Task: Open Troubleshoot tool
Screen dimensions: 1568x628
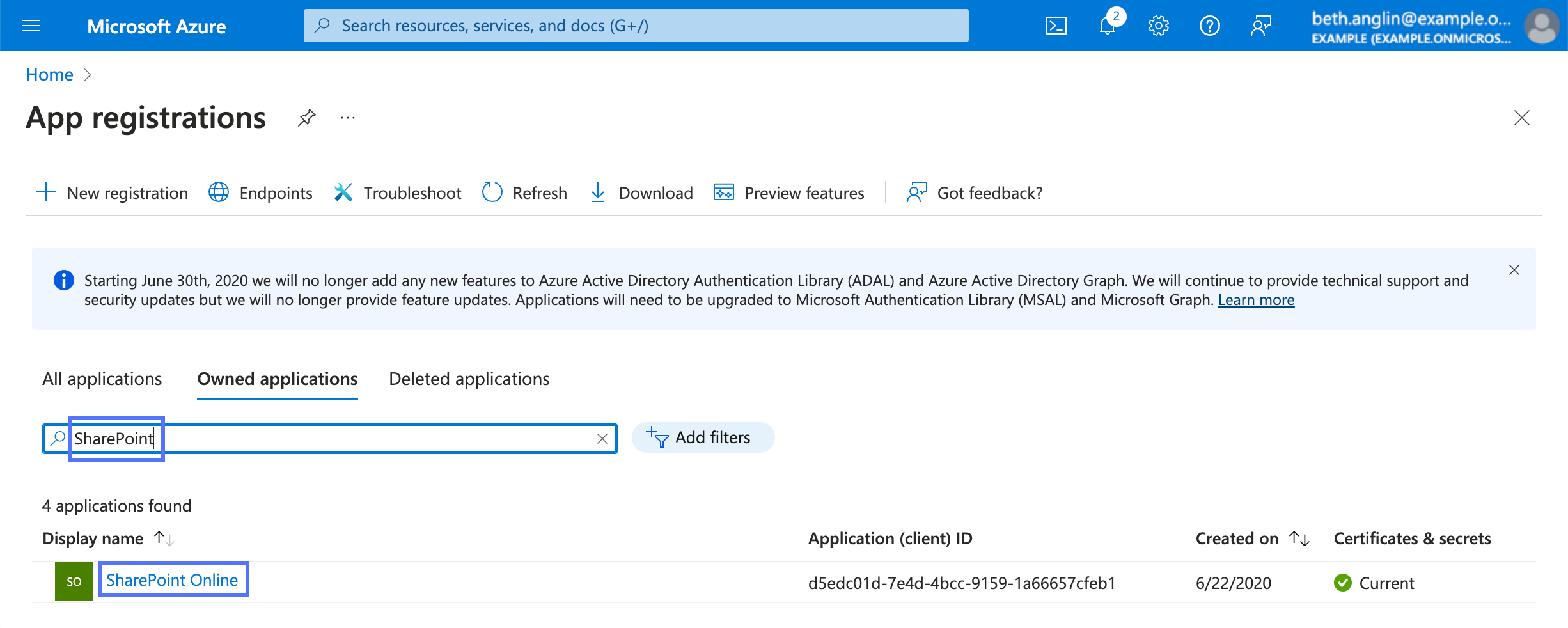Action: 397,192
